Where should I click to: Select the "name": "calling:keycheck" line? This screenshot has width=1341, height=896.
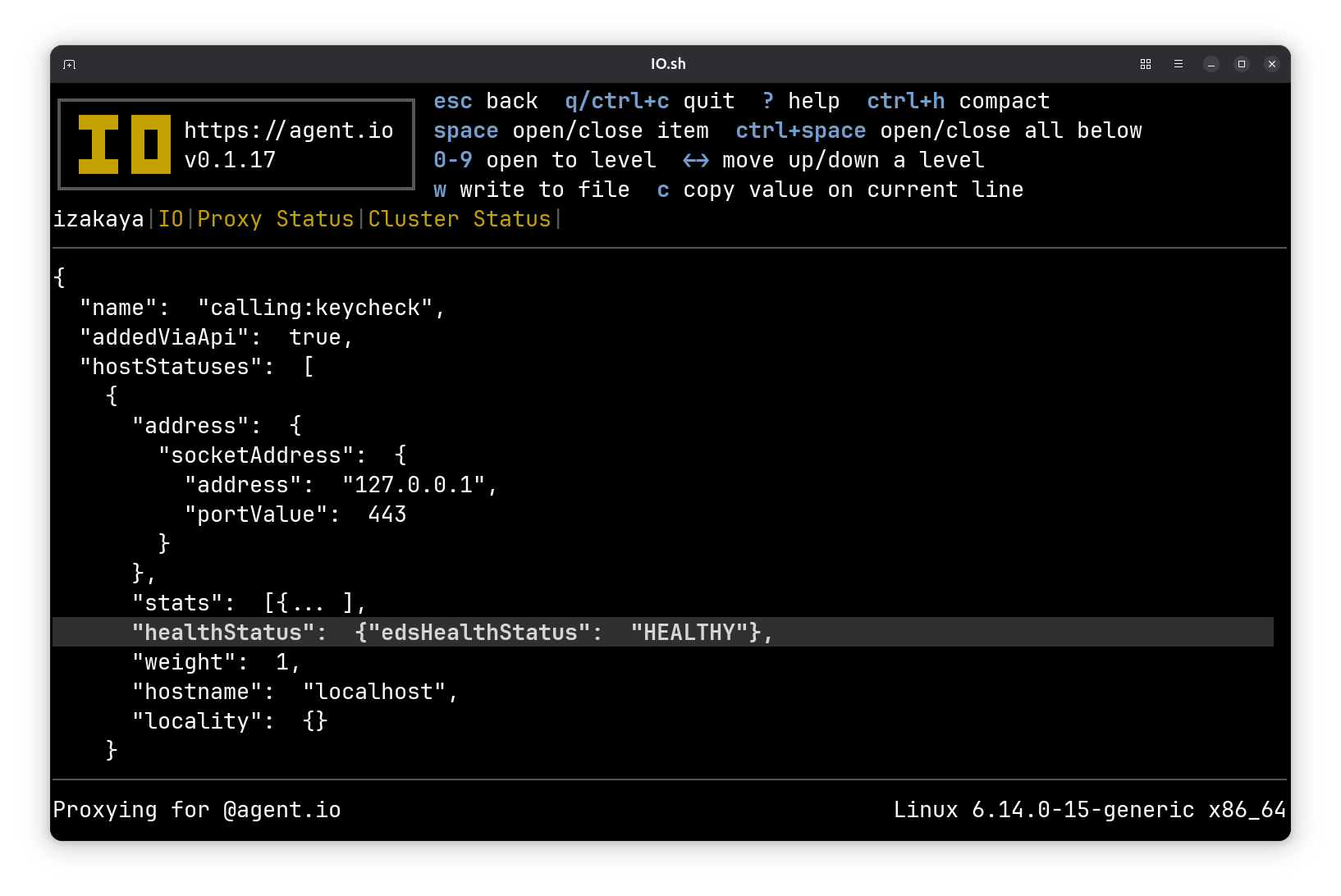pyautogui.click(x=263, y=308)
